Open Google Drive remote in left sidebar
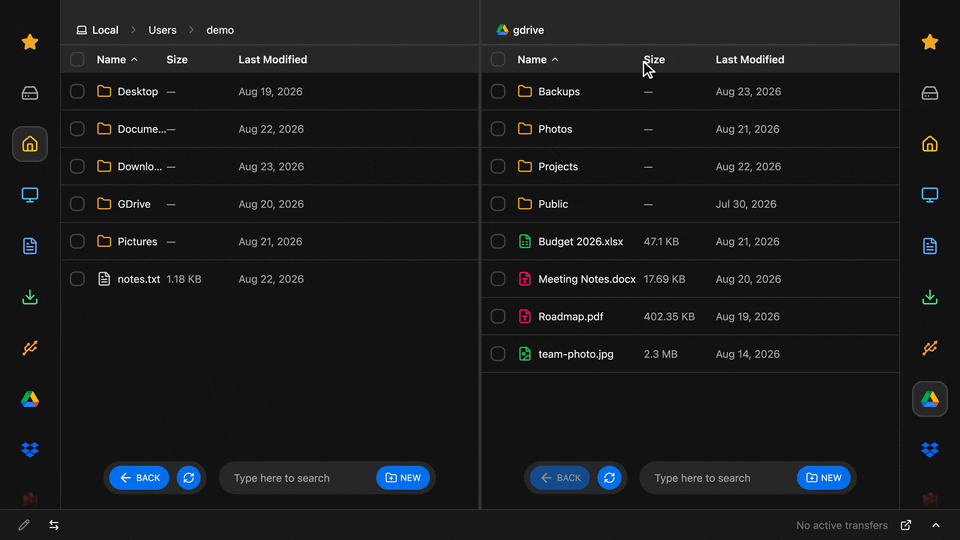The image size is (960, 540). 30,399
